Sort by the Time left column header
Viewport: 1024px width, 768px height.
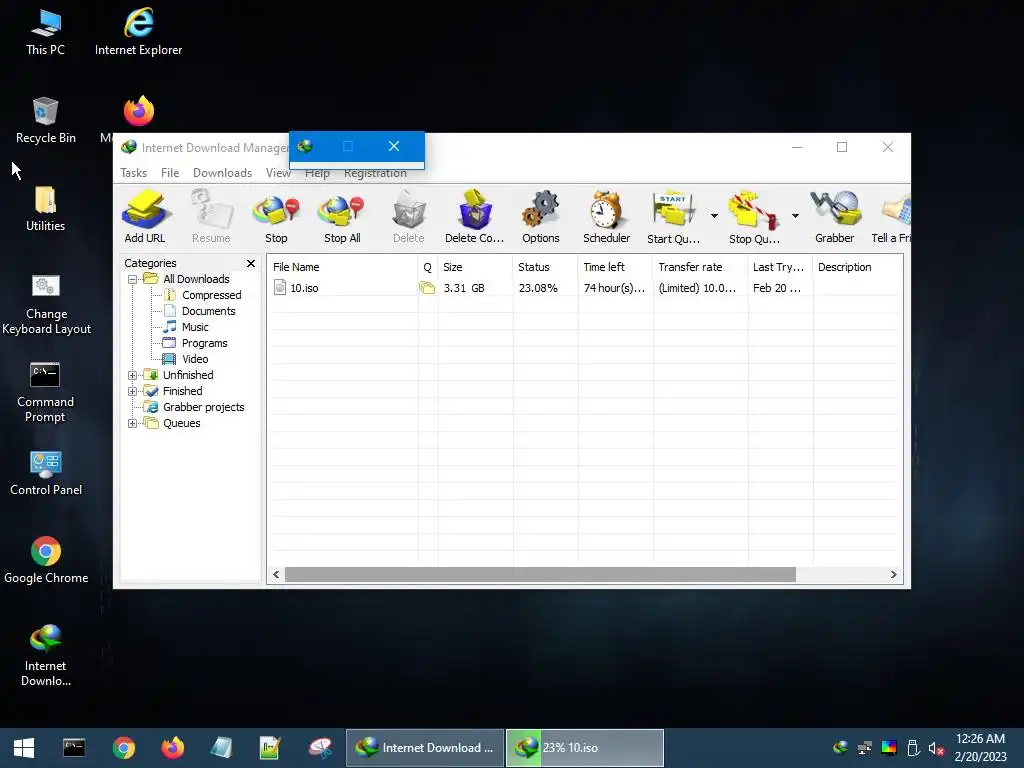pyautogui.click(x=615, y=267)
